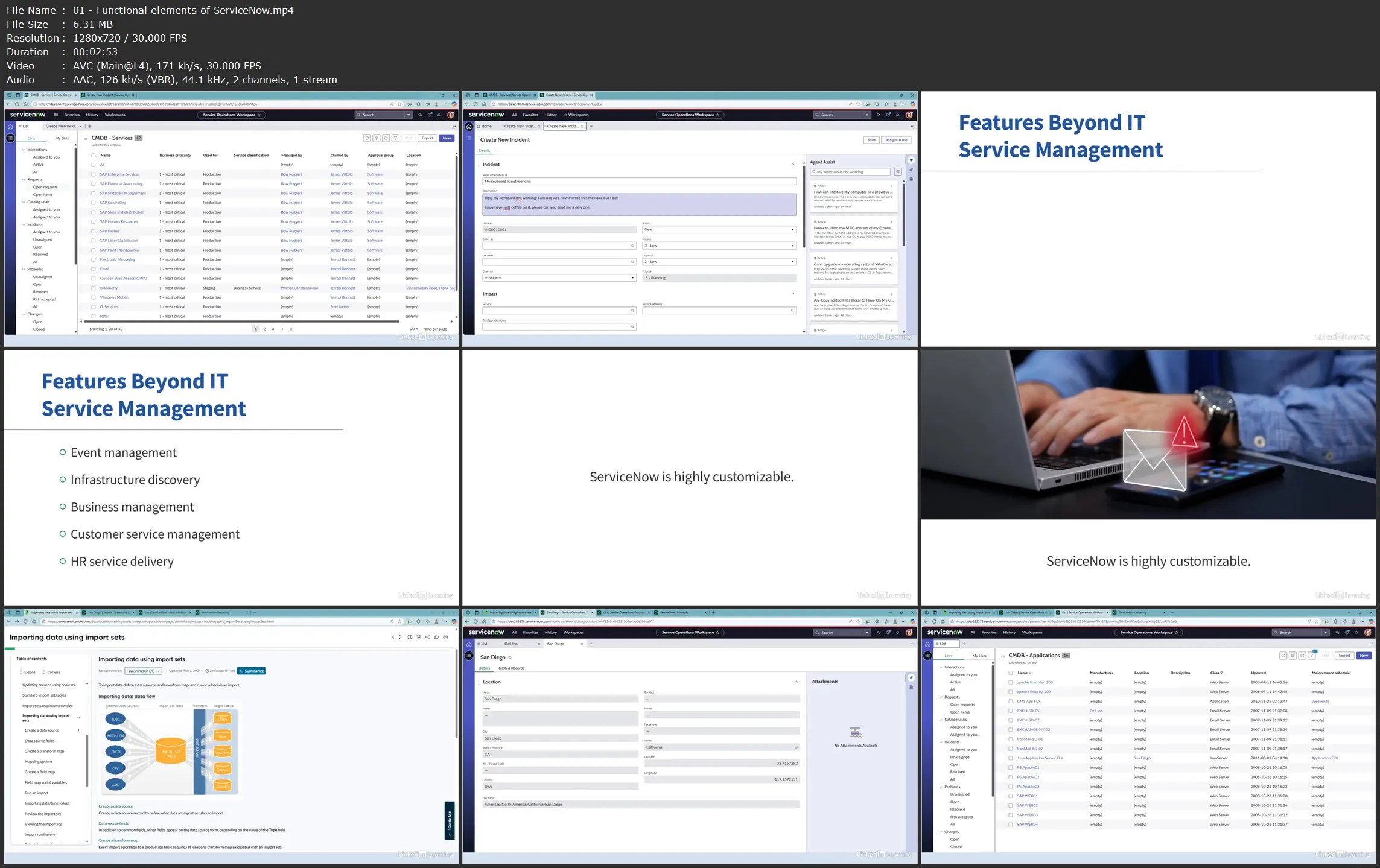Collapse the Interactions group in the CMDB - Services sidebar
1380x868 pixels.
pyautogui.click(x=24, y=150)
